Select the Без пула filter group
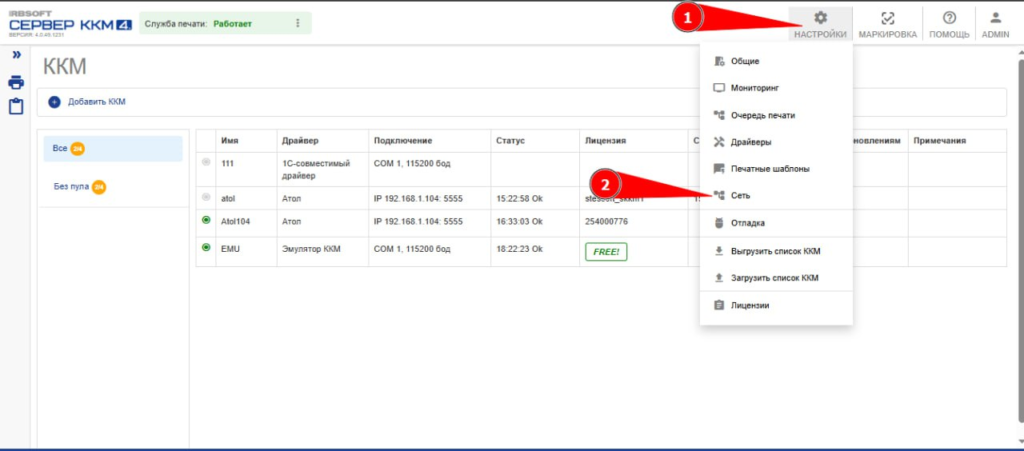Screen dimensions: 1024x451 pos(110,186)
